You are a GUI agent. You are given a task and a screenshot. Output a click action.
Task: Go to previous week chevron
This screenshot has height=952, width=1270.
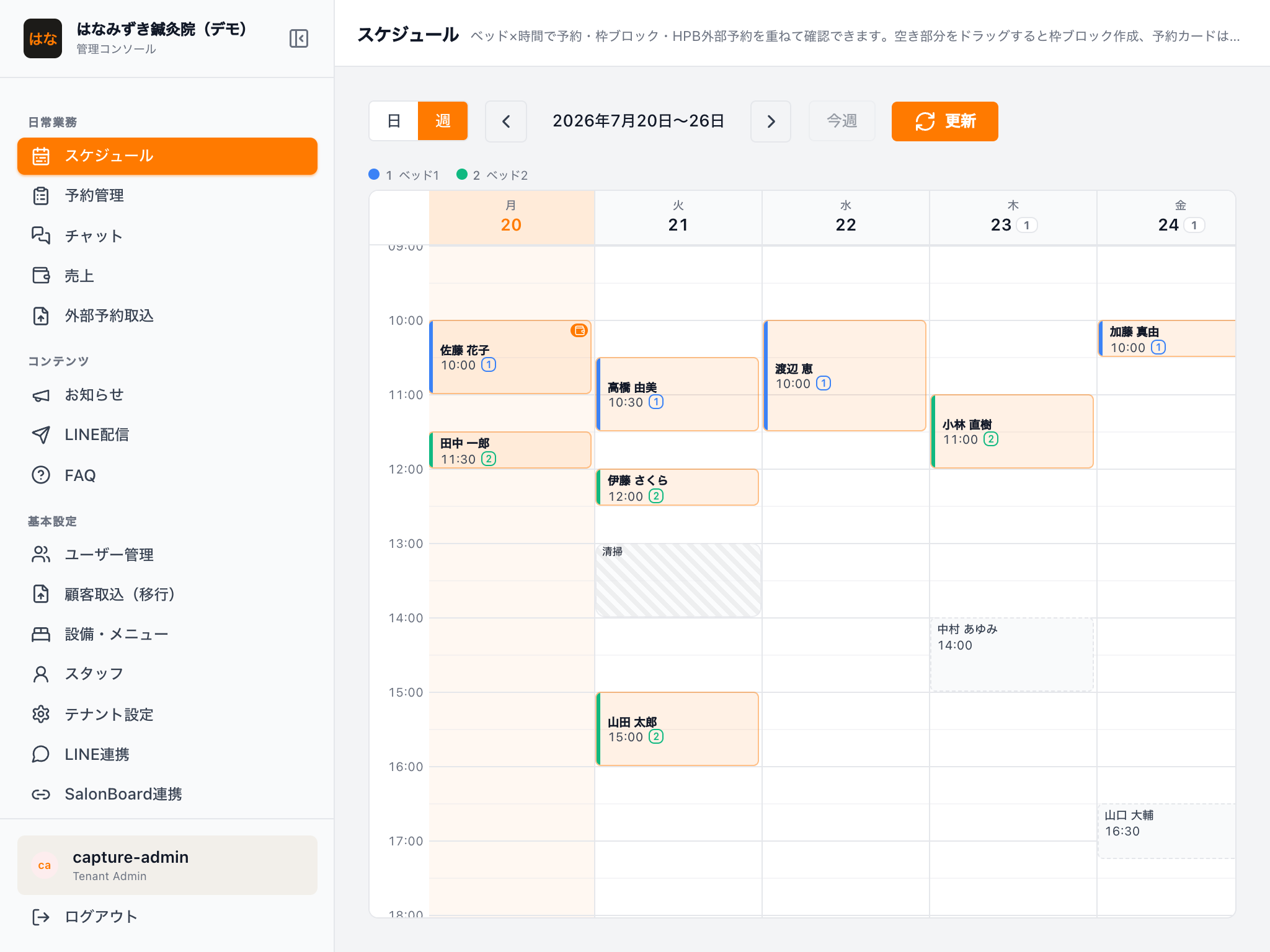coord(506,121)
